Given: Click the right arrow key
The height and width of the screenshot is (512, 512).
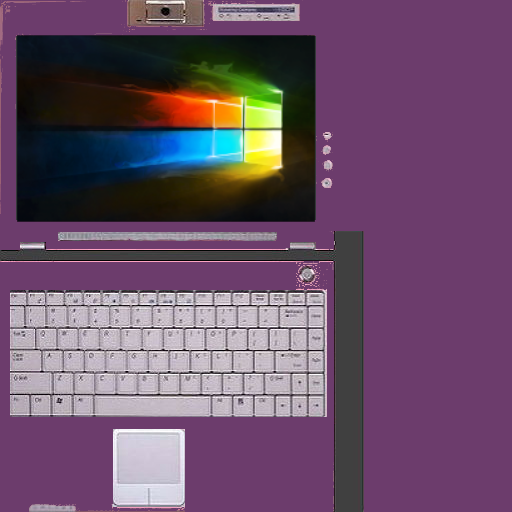Looking at the screenshot, I should click(316, 406).
